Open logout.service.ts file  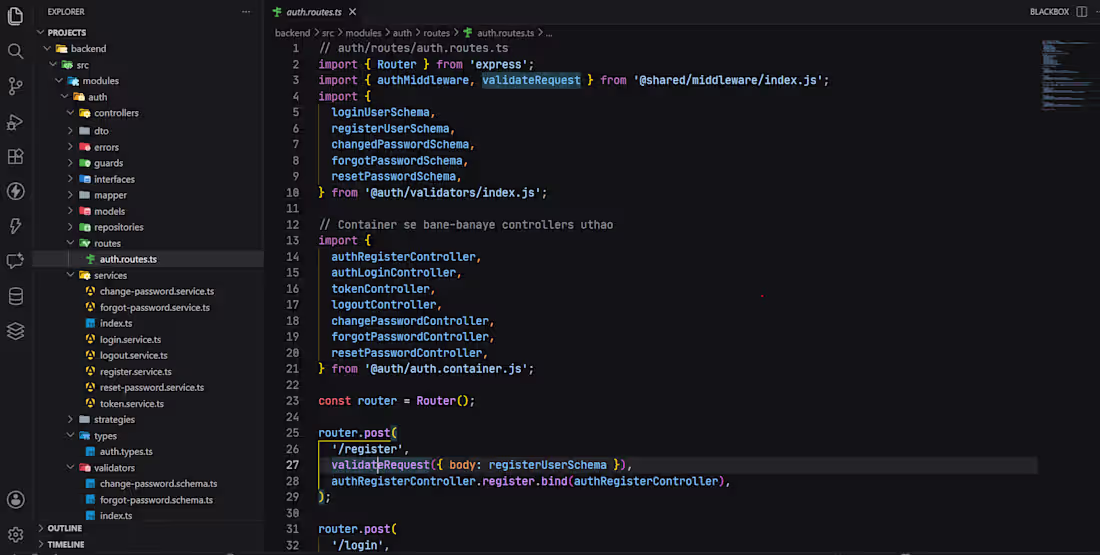pyautogui.click(x=133, y=356)
